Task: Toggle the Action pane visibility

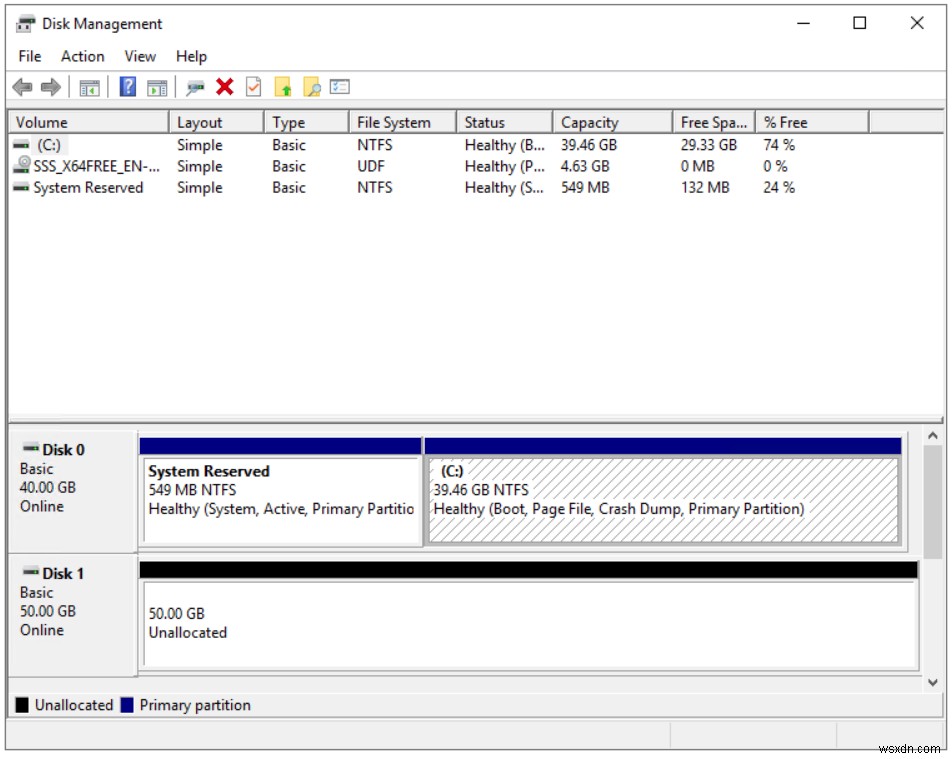Action: (156, 86)
